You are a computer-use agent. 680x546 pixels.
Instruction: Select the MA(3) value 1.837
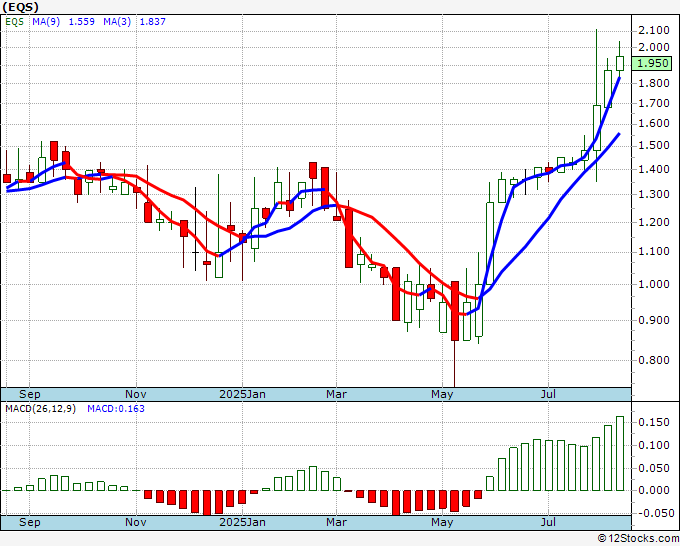click(153, 22)
